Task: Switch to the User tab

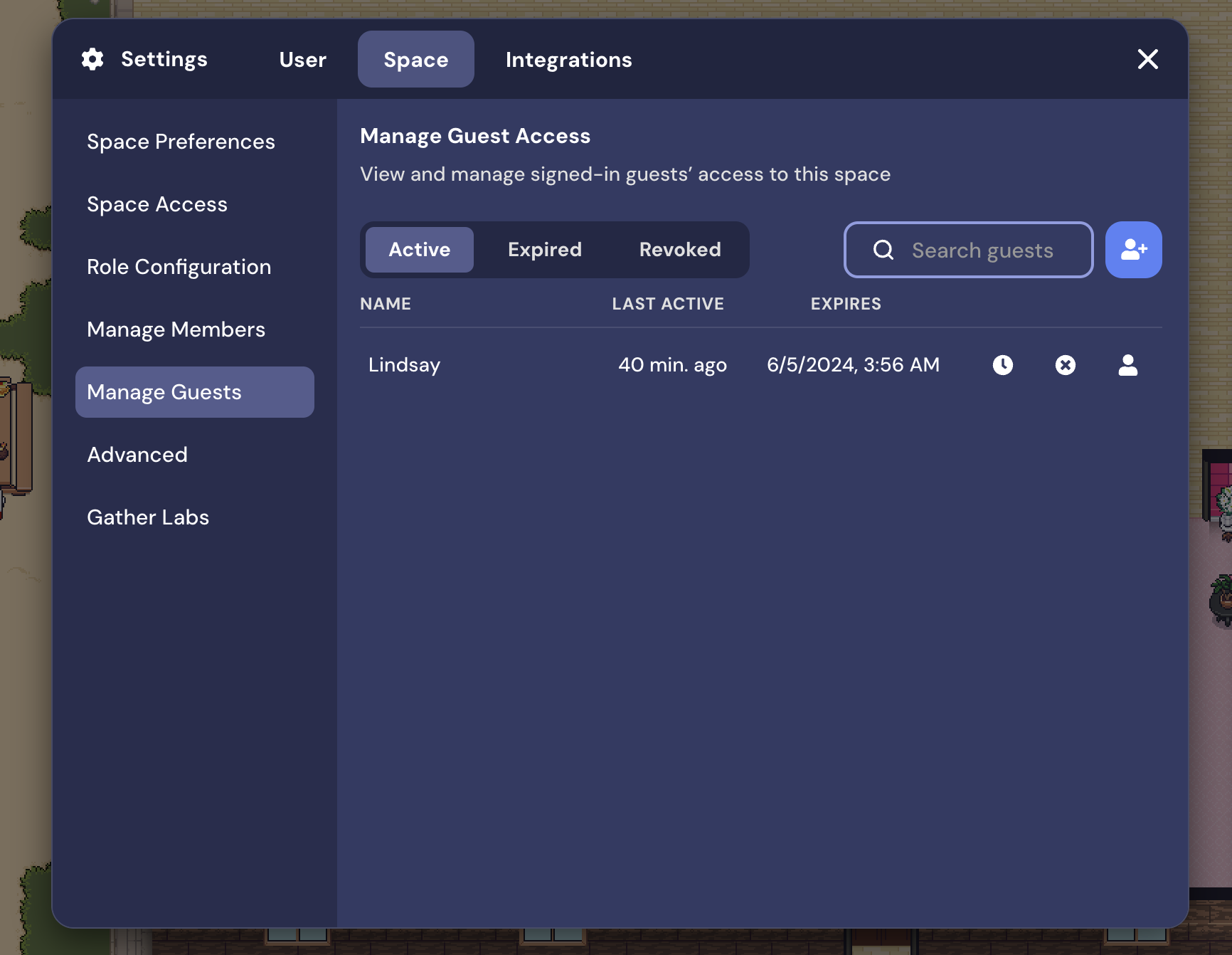Action: (303, 59)
